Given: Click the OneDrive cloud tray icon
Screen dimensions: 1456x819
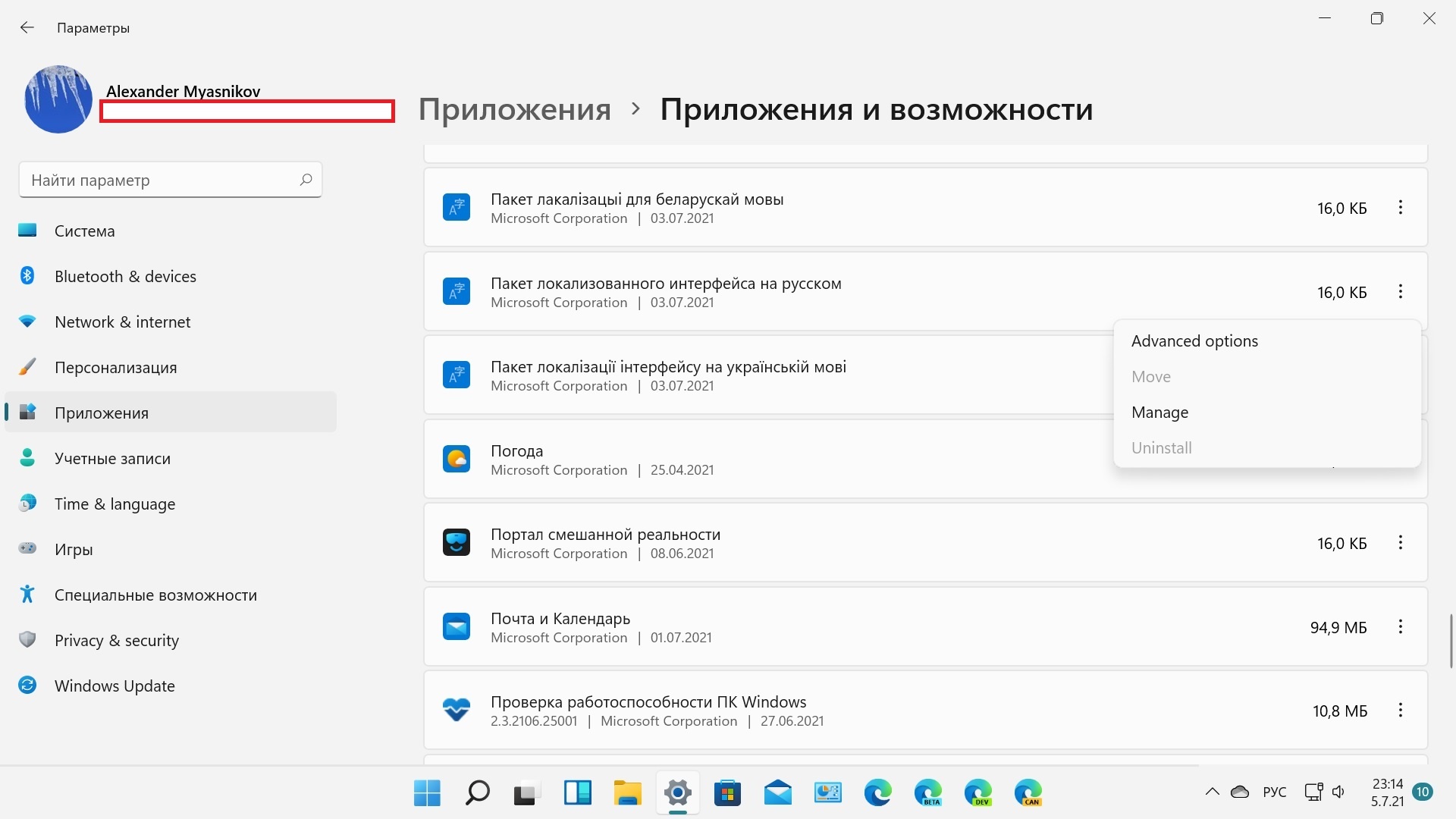Looking at the screenshot, I should point(1240,792).
